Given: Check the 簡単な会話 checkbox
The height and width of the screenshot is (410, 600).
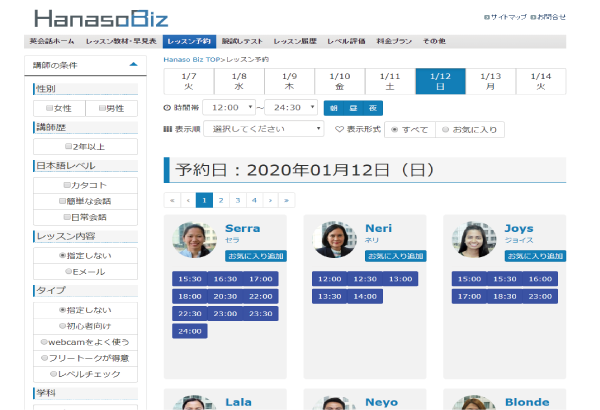Looking at the screenshot, I should click(x=62, y=201).
